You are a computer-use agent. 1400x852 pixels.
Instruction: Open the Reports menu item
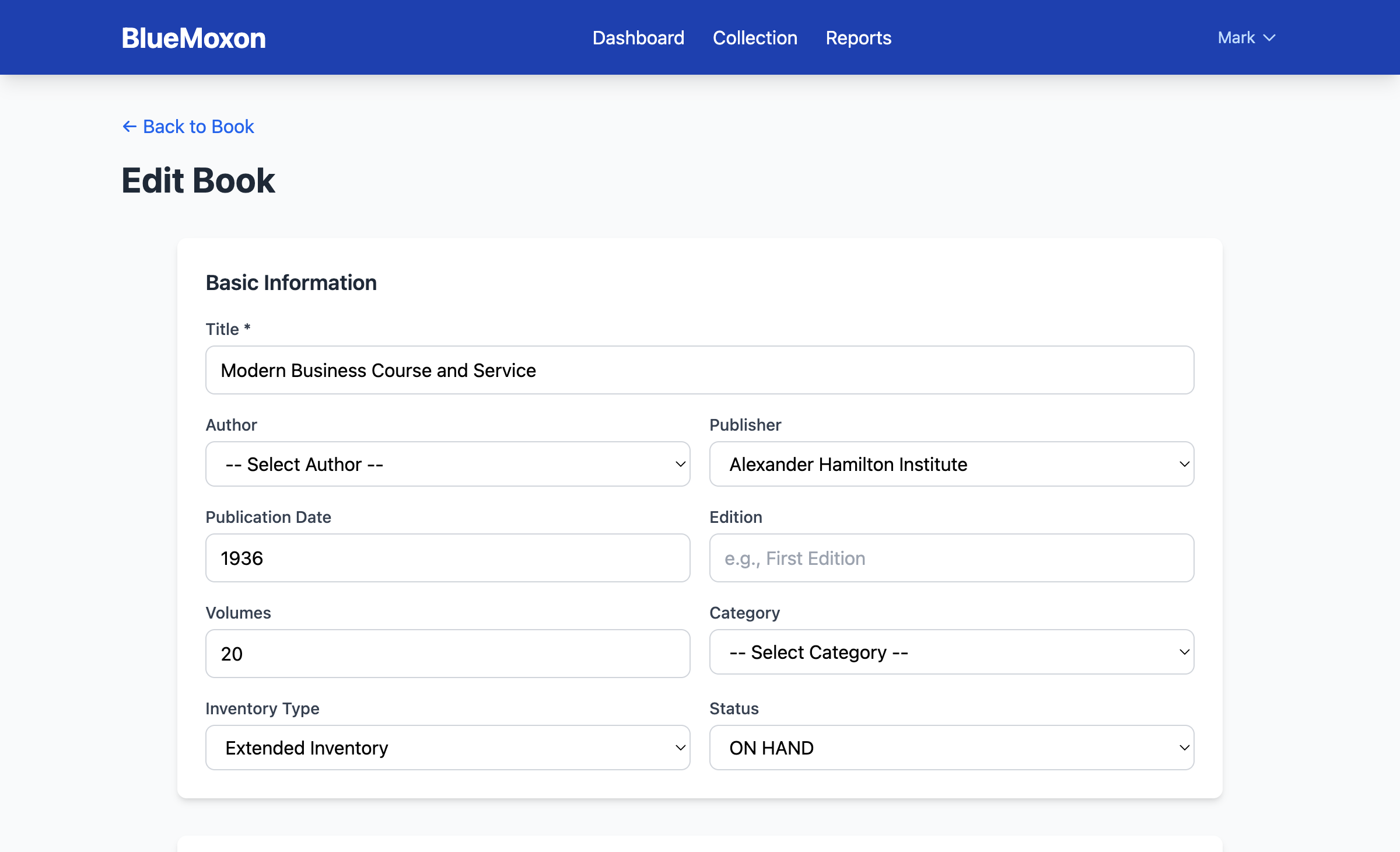[x=858, y=38]
